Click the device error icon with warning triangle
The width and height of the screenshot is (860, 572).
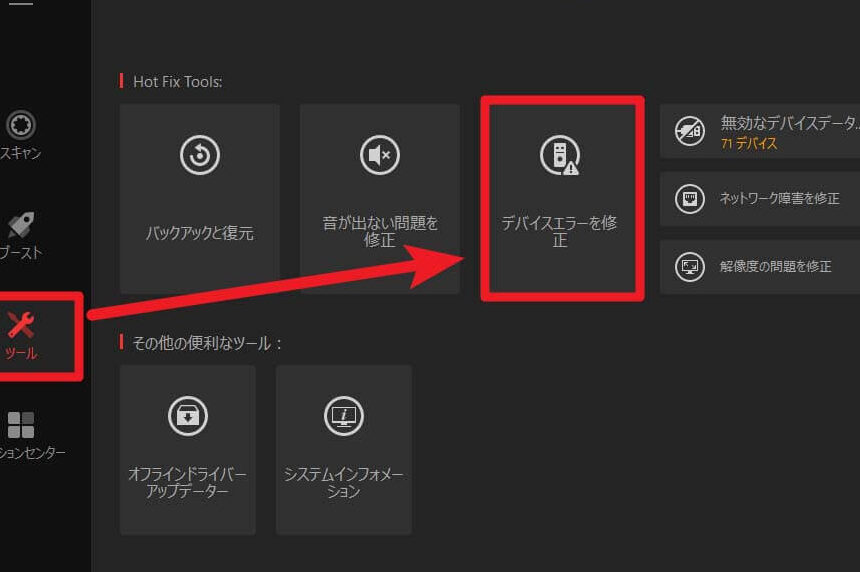(559, 155)
